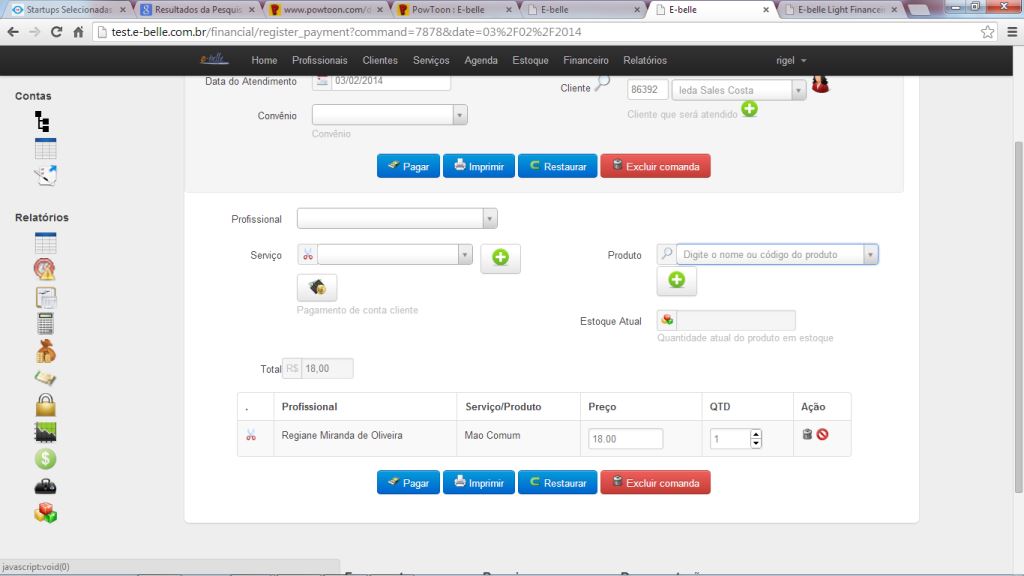Screen dimensions: 1024x576
Task: Click the red cancel icon in Ação column
Action: coord(822,435)
